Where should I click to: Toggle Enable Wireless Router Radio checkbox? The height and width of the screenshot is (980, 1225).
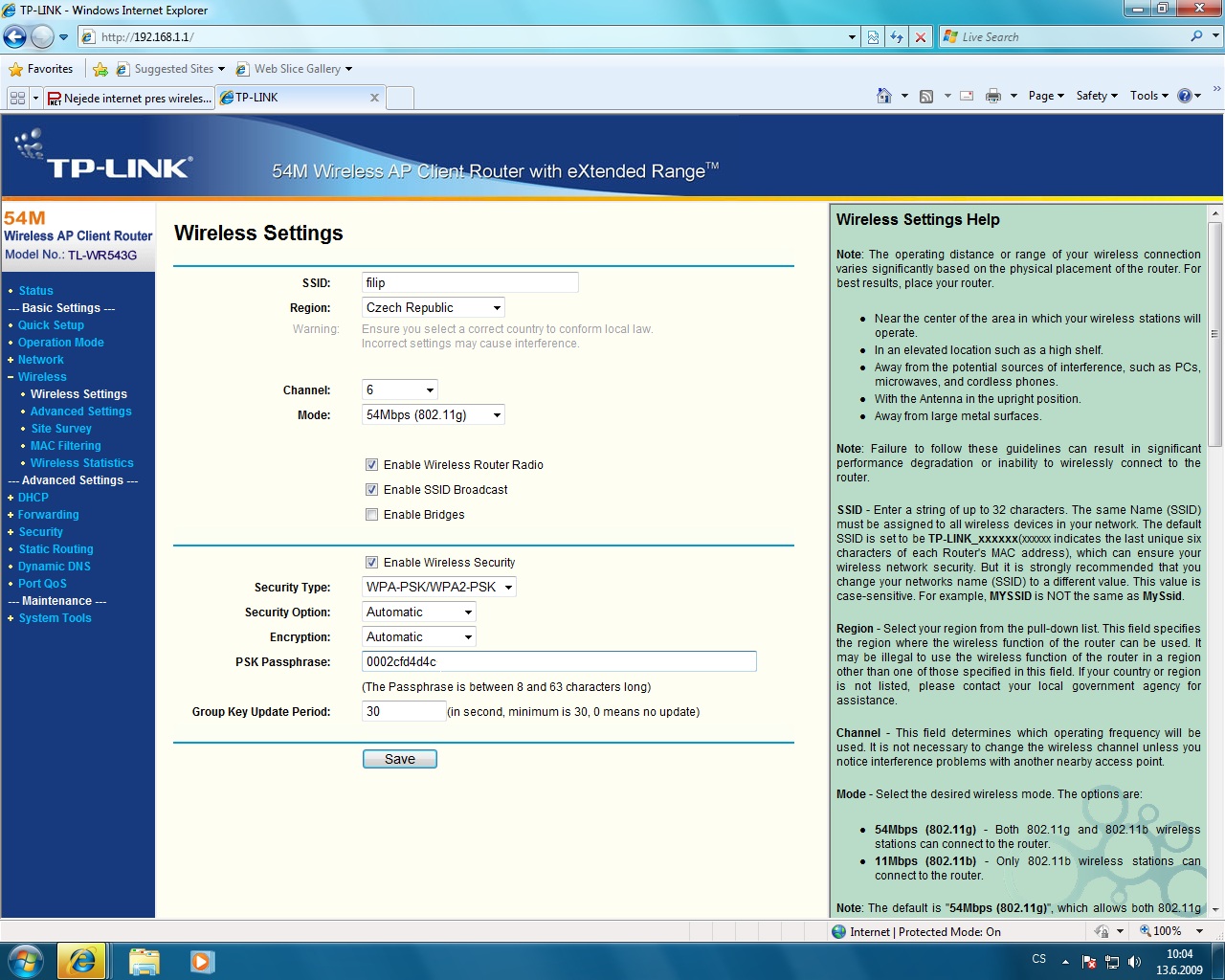tap(371, 465)
